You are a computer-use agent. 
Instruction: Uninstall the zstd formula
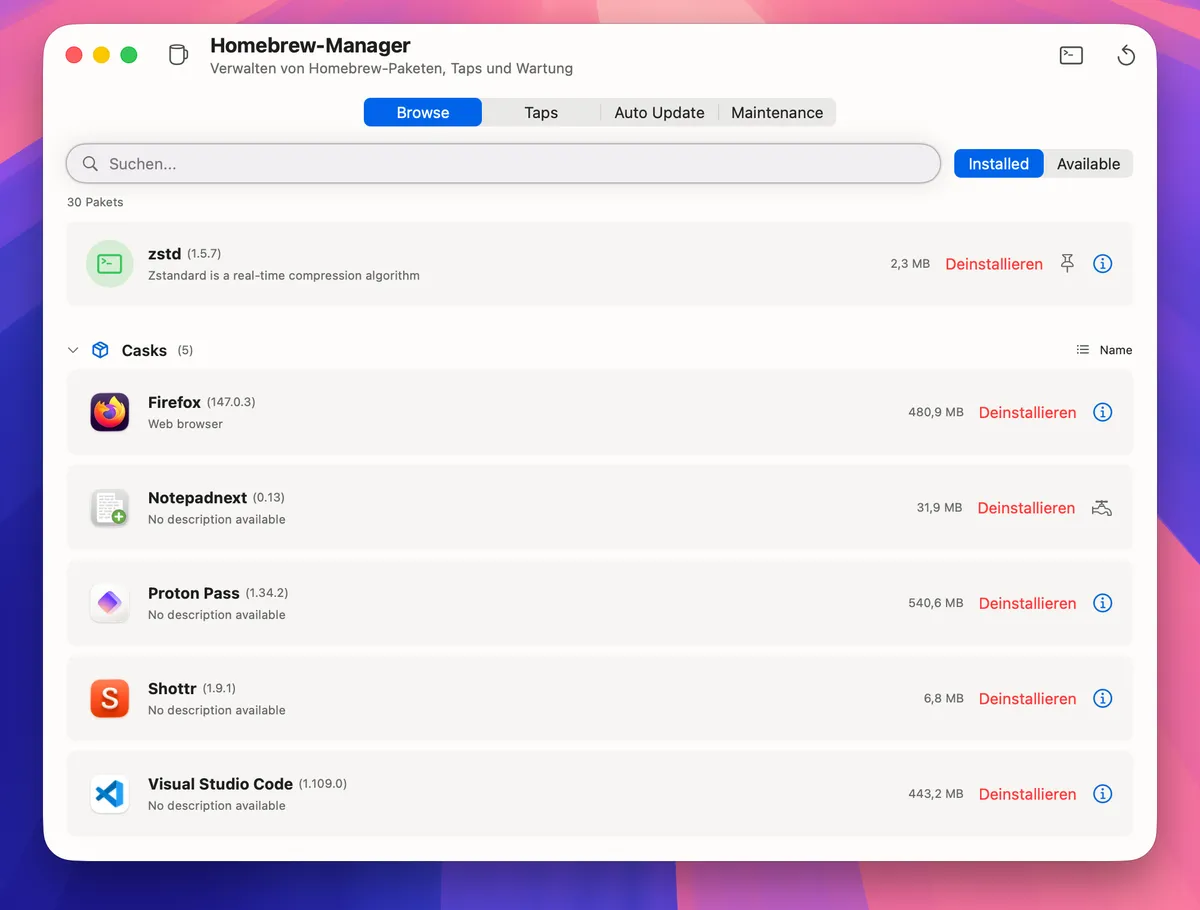tap(993, 263)
